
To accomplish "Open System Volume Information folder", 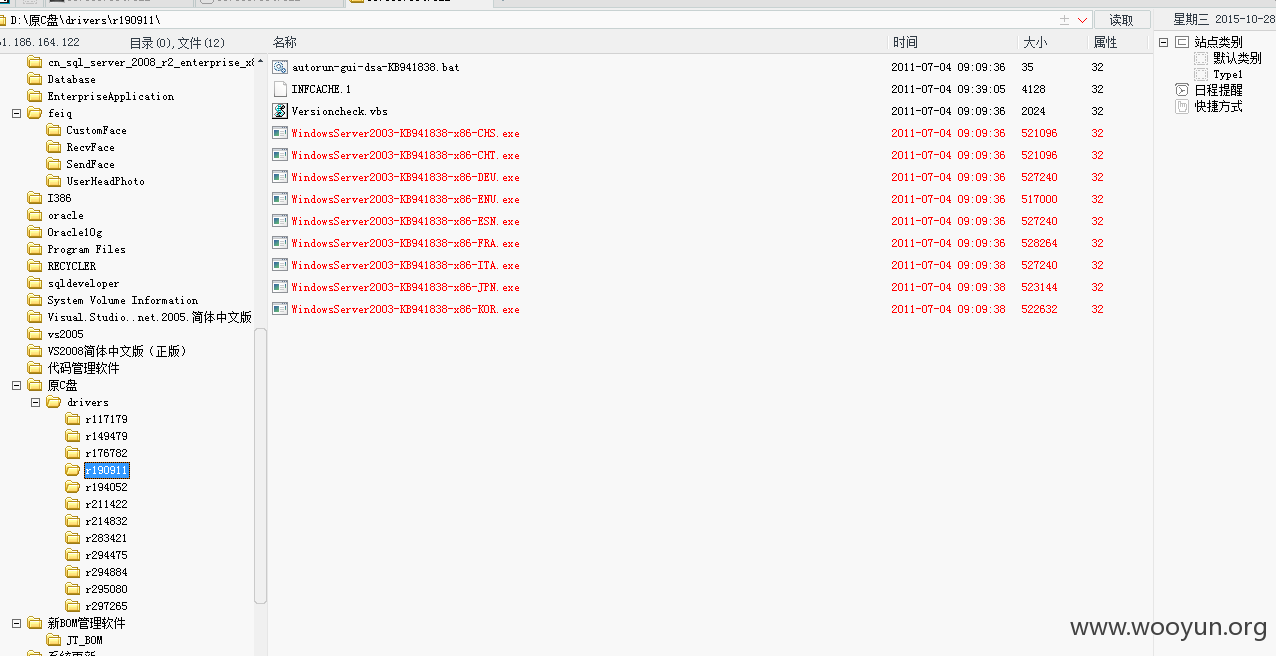I will pyautogui.click(x=122, y=300).
